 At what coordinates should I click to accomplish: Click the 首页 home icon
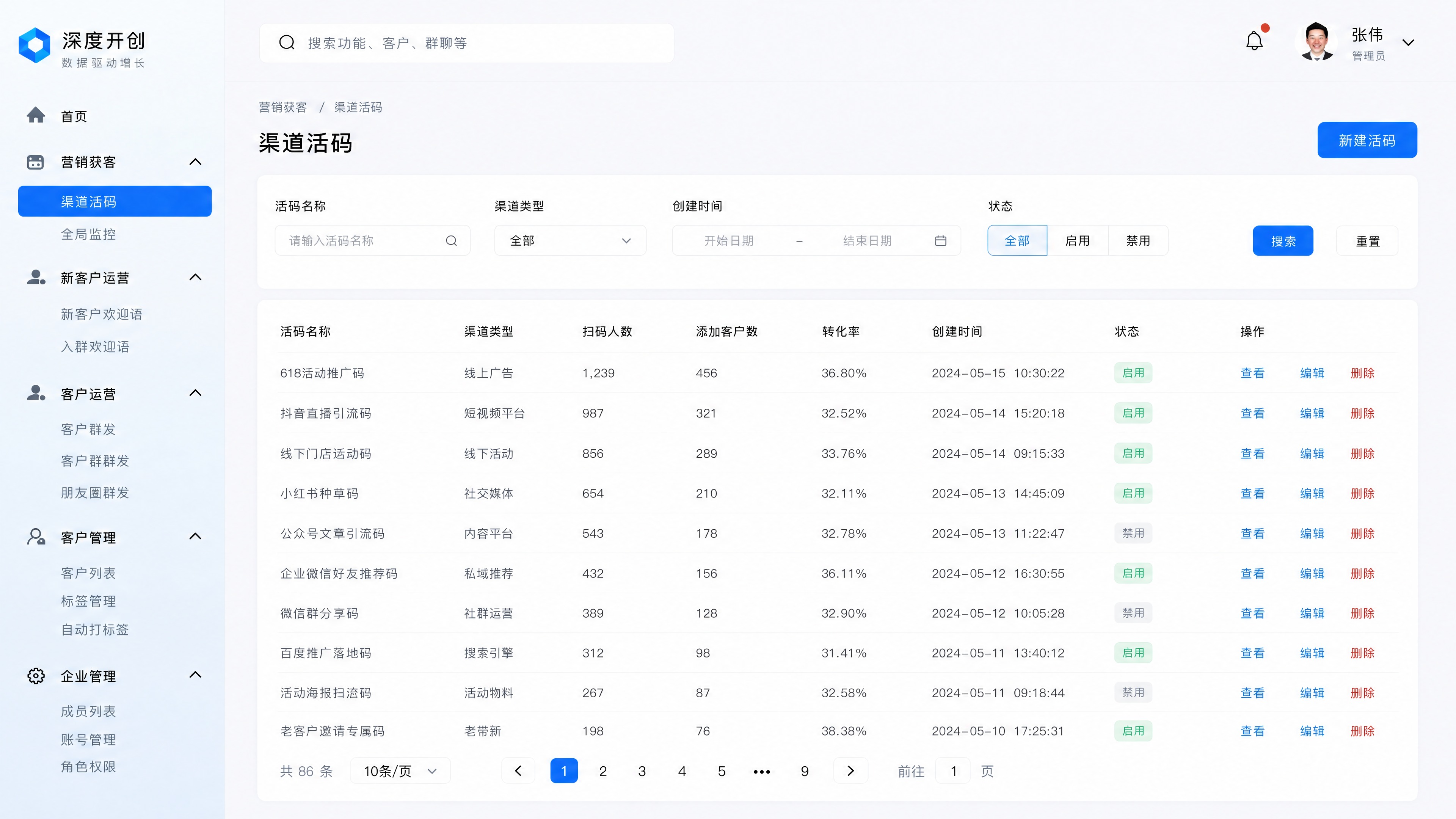click(x=36, y=115)
